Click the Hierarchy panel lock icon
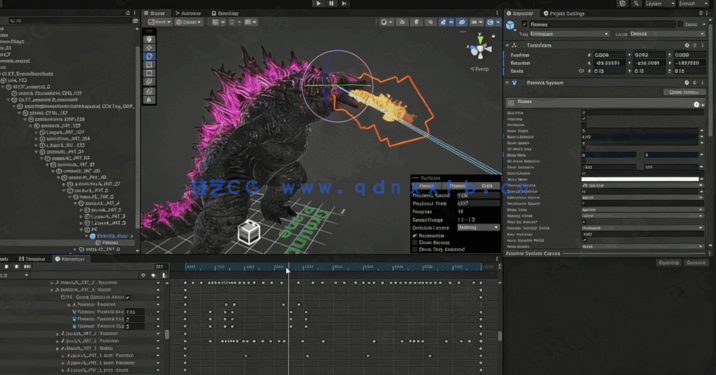Image resolution: width=716 pixels, height=375 pixels. [x=127, y=13]
